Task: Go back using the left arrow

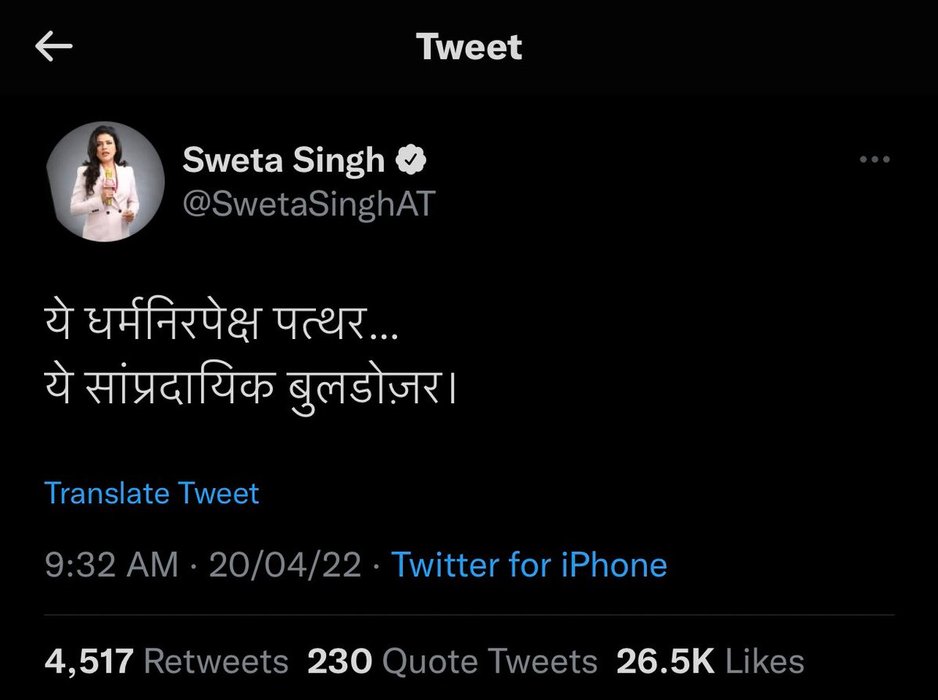Action: [x=54, y=48]
